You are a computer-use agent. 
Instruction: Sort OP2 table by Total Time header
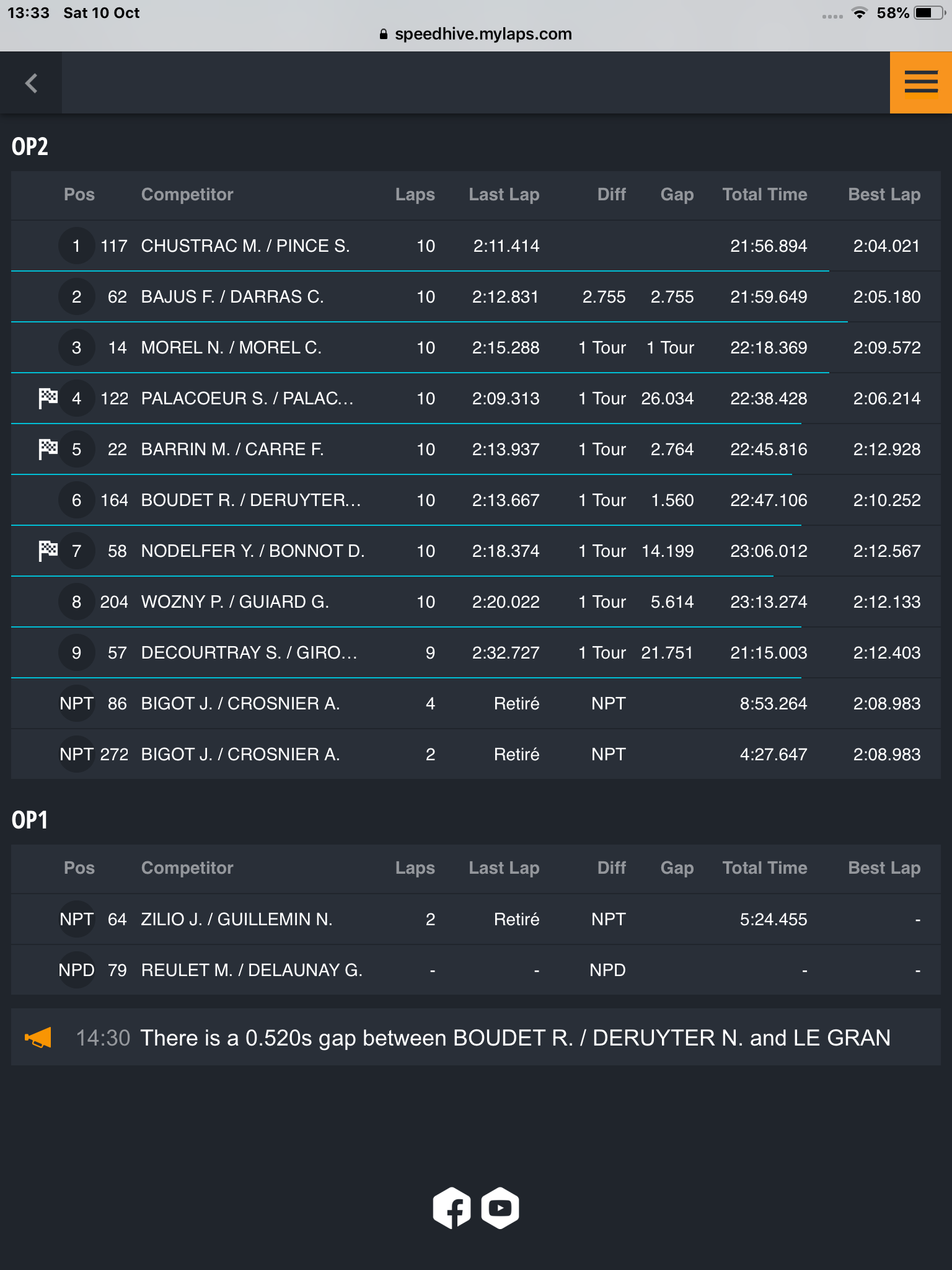point(765,195)
